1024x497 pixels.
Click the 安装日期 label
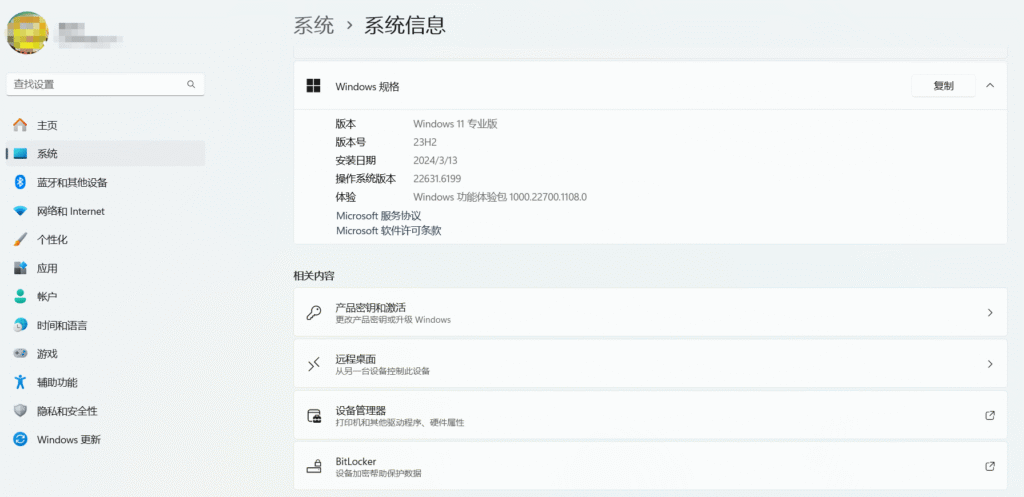(x=356, y=160)
